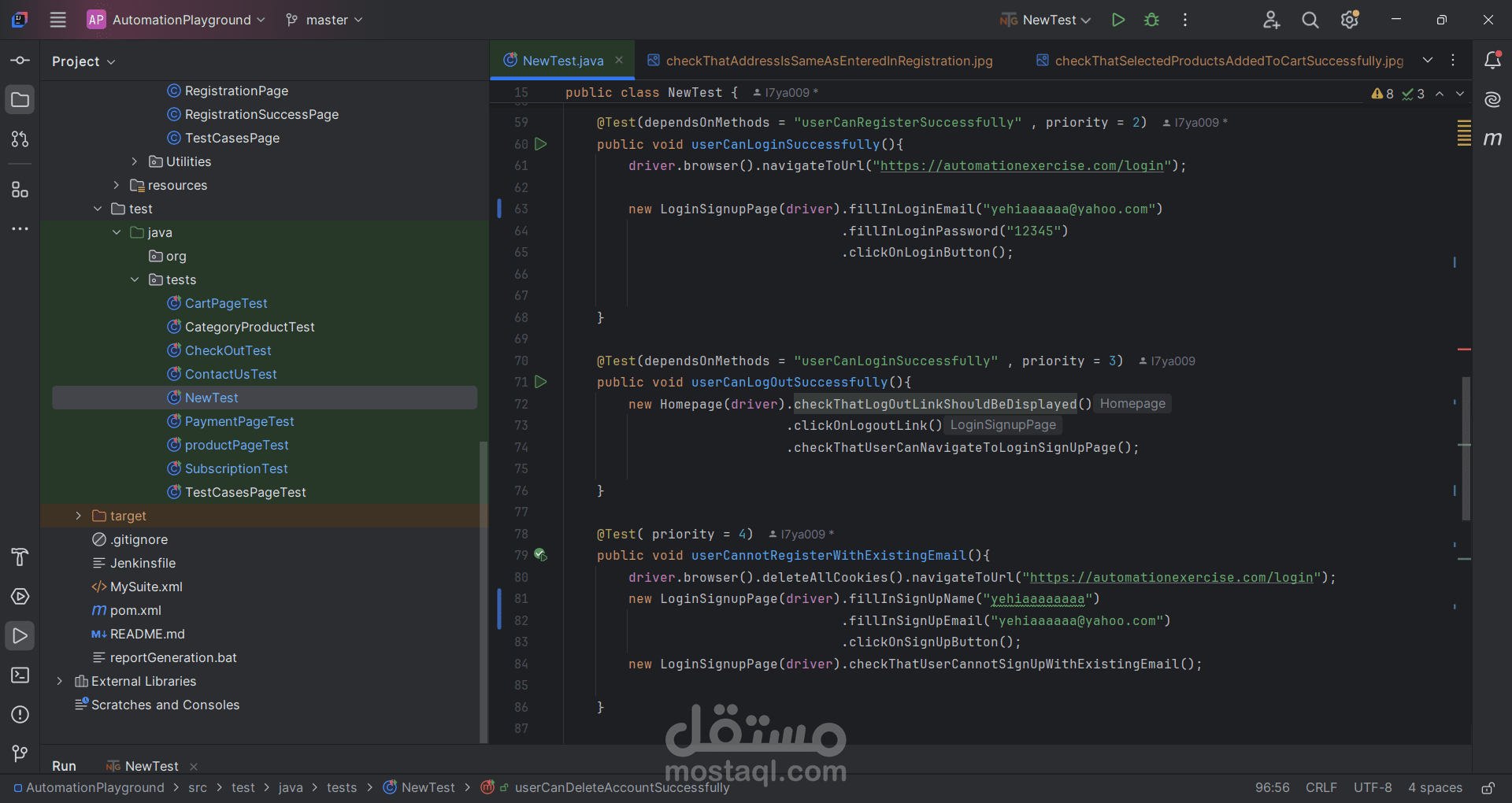Go to next highlighted problem arrow
Viewport: 1512px width, 803px height.
(1460, 93)
